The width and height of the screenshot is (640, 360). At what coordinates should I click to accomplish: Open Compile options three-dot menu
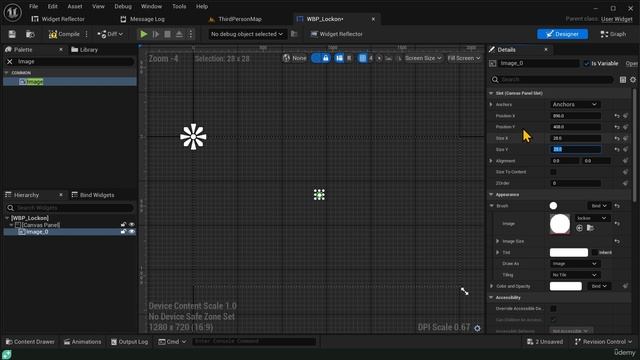pyautogui.click(x=87, y=34)
